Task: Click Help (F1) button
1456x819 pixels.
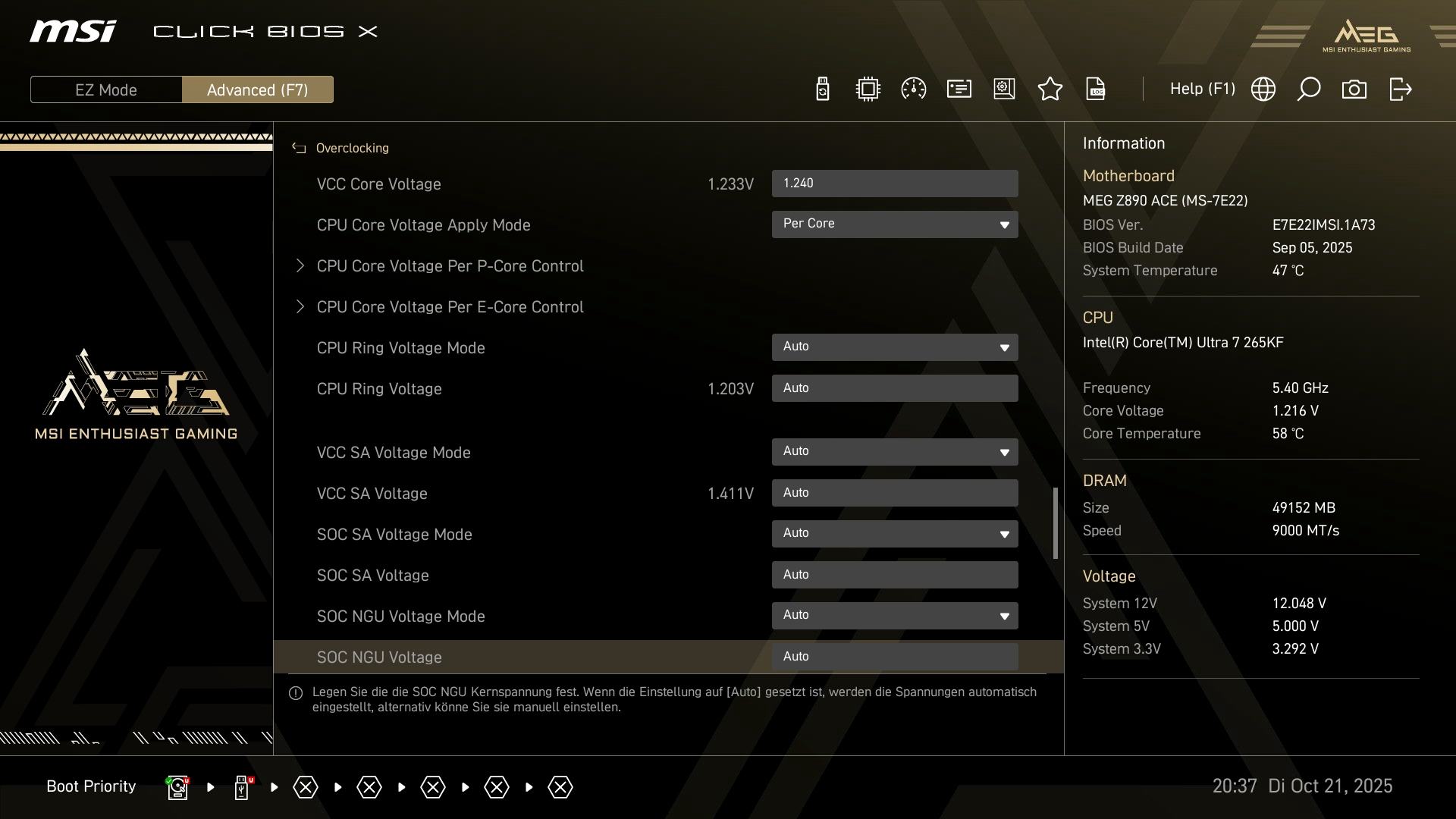Action: point(1202,89)
